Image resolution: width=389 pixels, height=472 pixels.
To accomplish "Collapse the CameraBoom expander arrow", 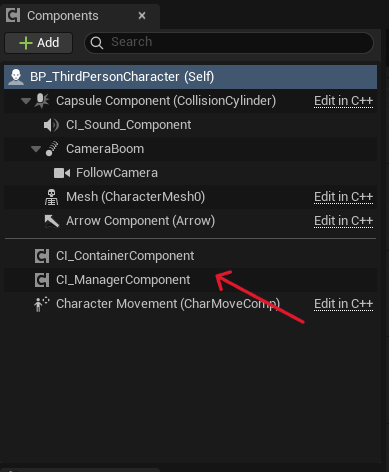I will click(x=36, y=149).
